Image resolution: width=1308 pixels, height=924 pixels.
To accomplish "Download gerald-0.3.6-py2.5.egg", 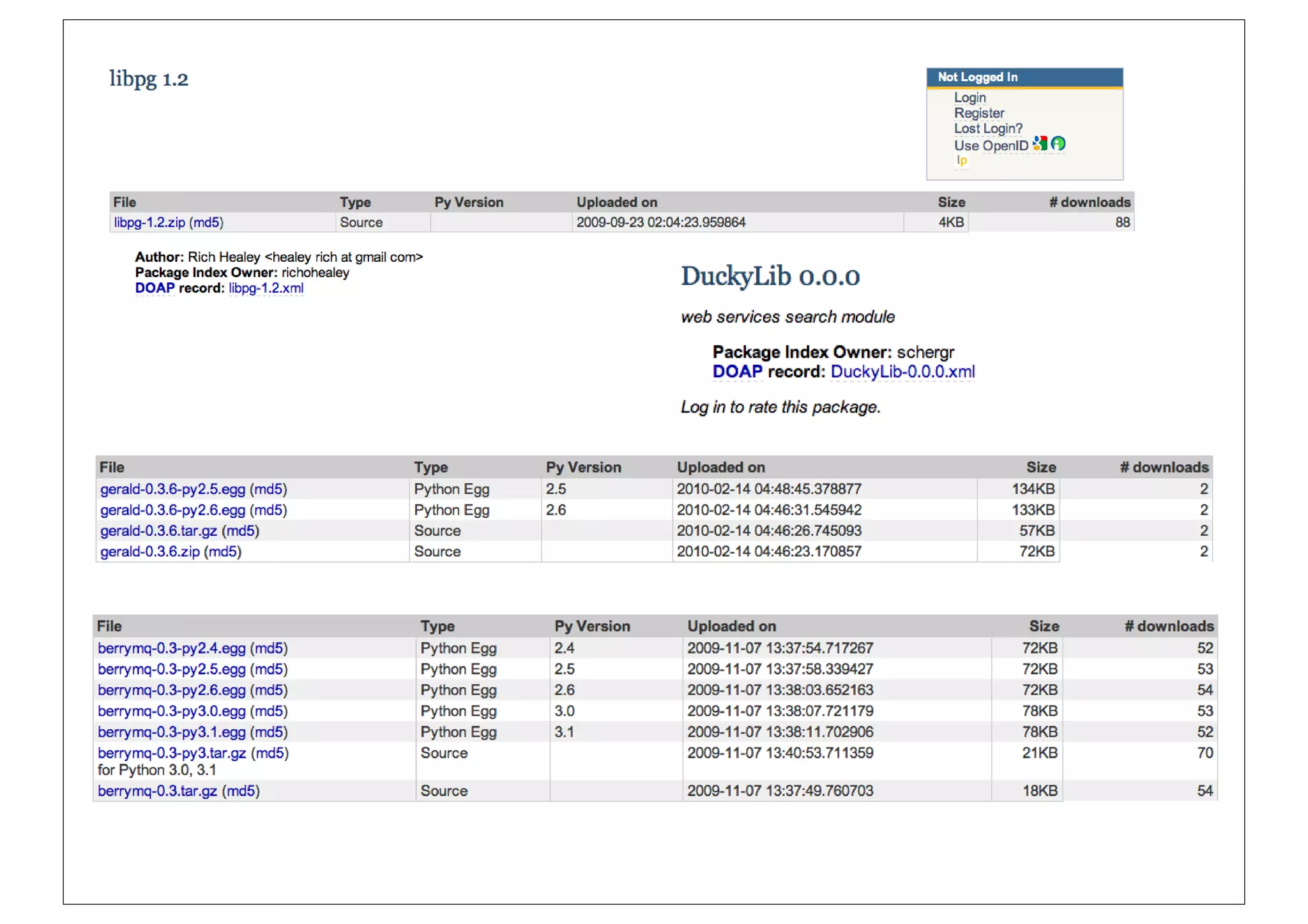I will 172,489.
